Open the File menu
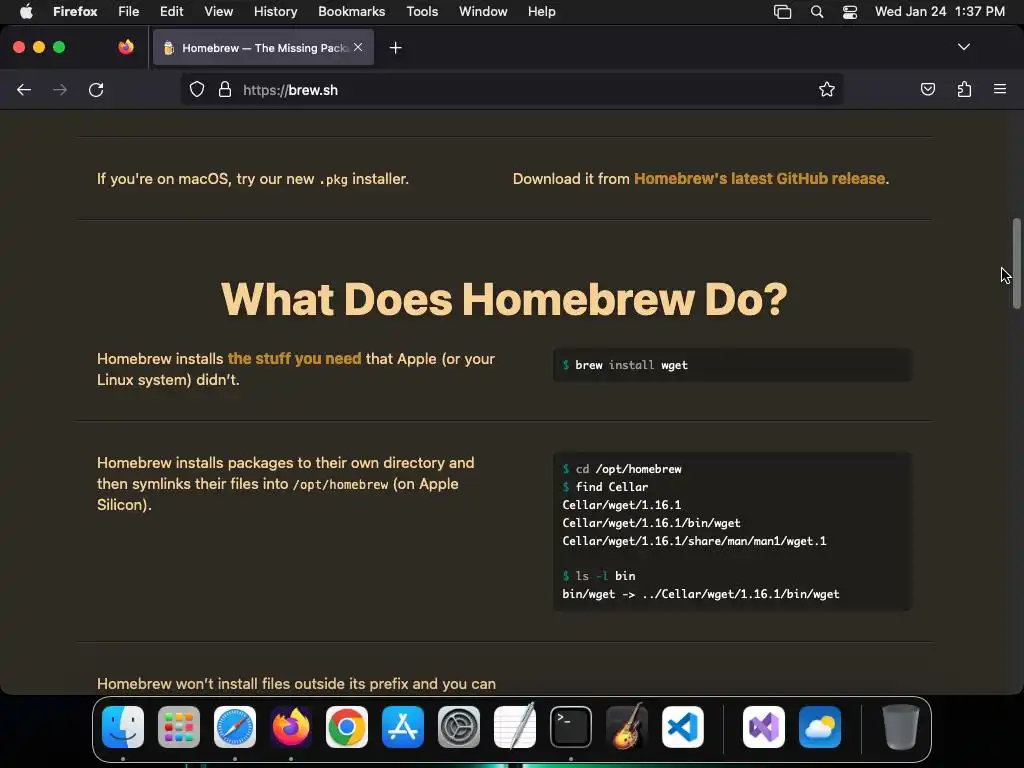 pyautogui.click(x=129, y=12)
